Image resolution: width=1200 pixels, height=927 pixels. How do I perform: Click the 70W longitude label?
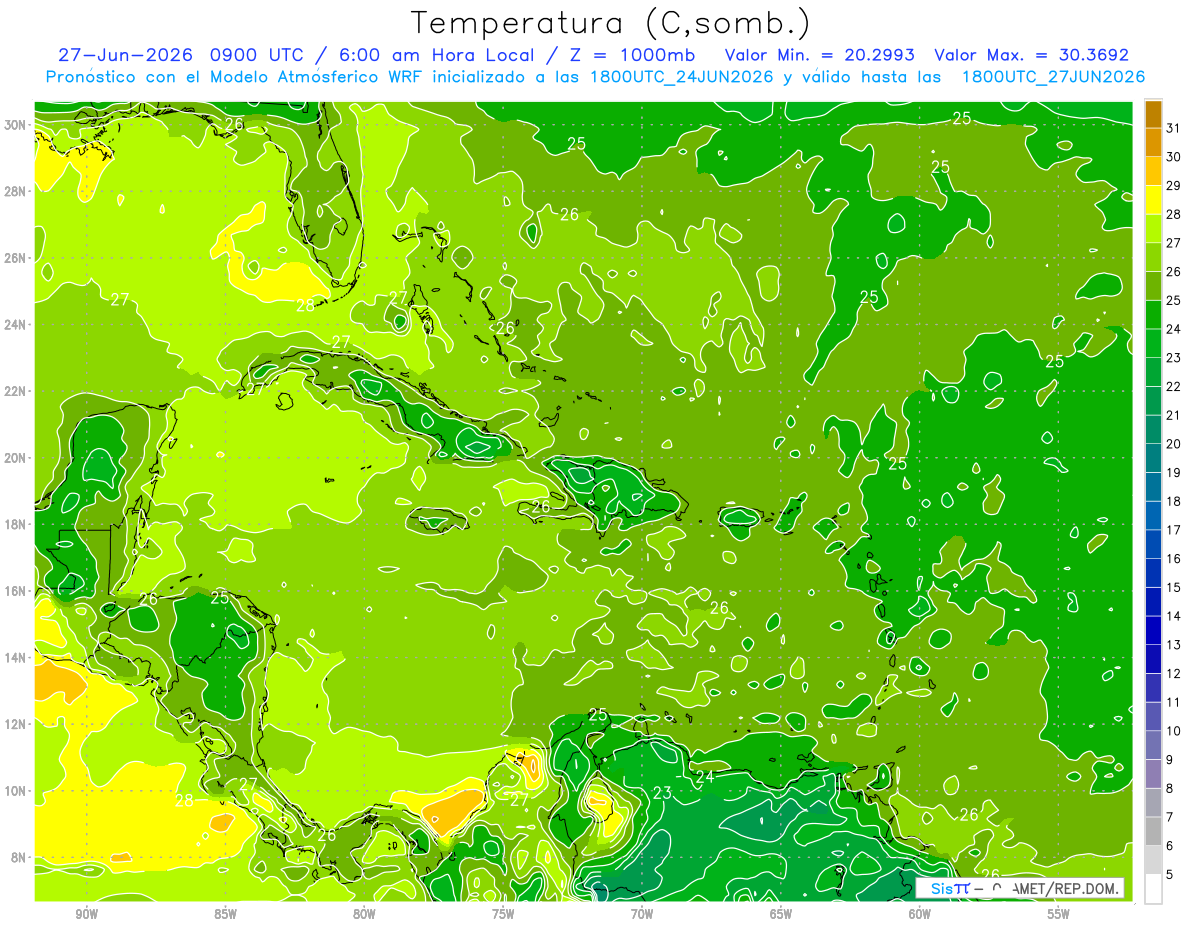(642, 915)
